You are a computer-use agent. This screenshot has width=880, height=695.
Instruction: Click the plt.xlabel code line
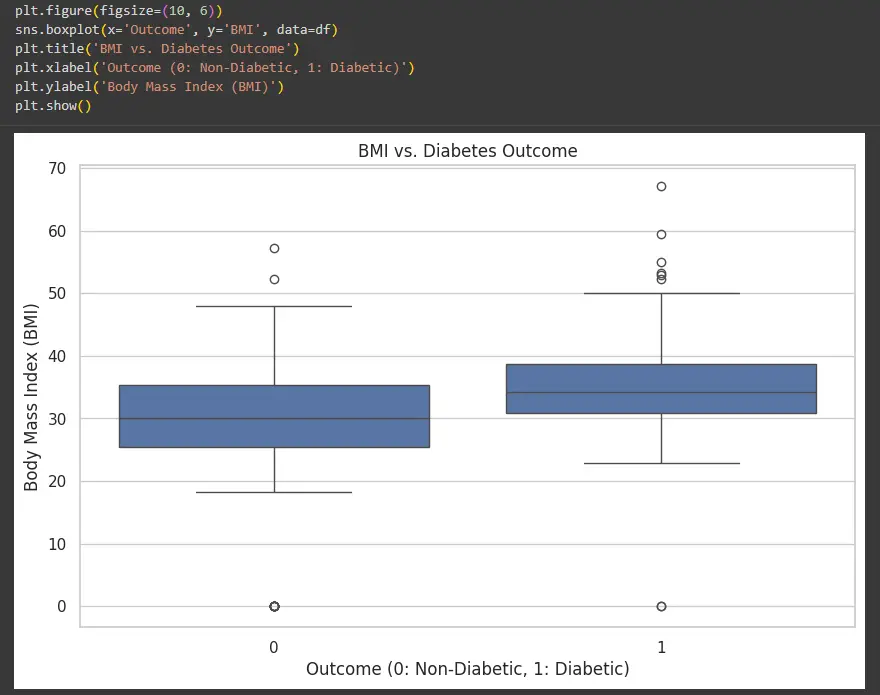point(214,68)
